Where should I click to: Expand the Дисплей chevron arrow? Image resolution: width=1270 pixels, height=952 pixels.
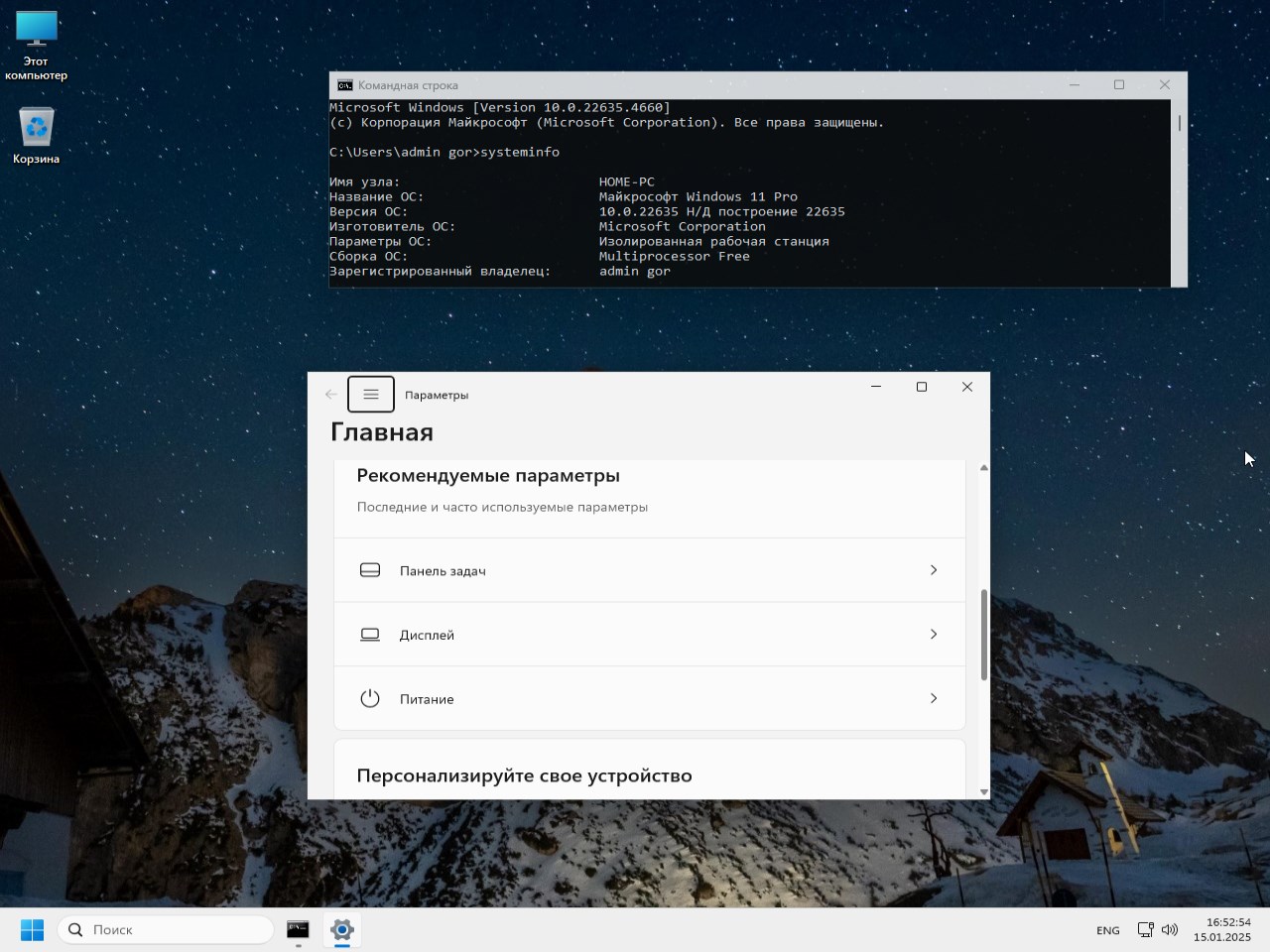933,635
